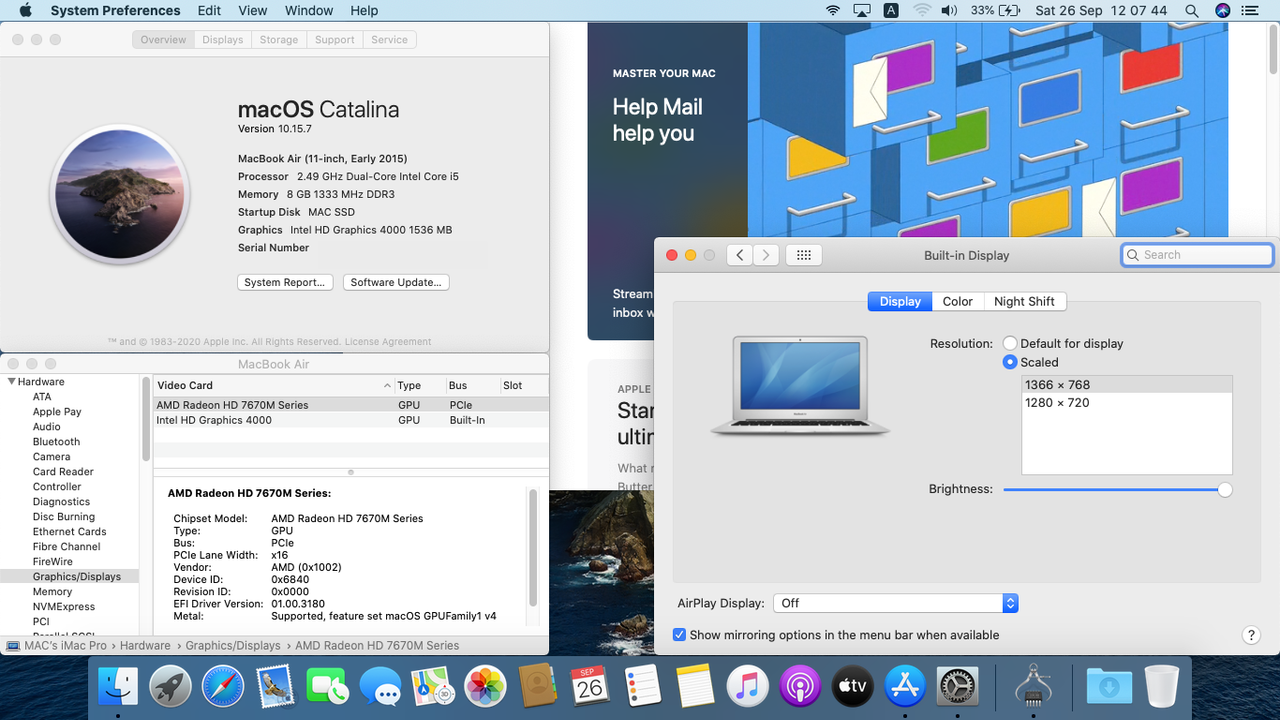Open the Apple menu

point(25,10)
